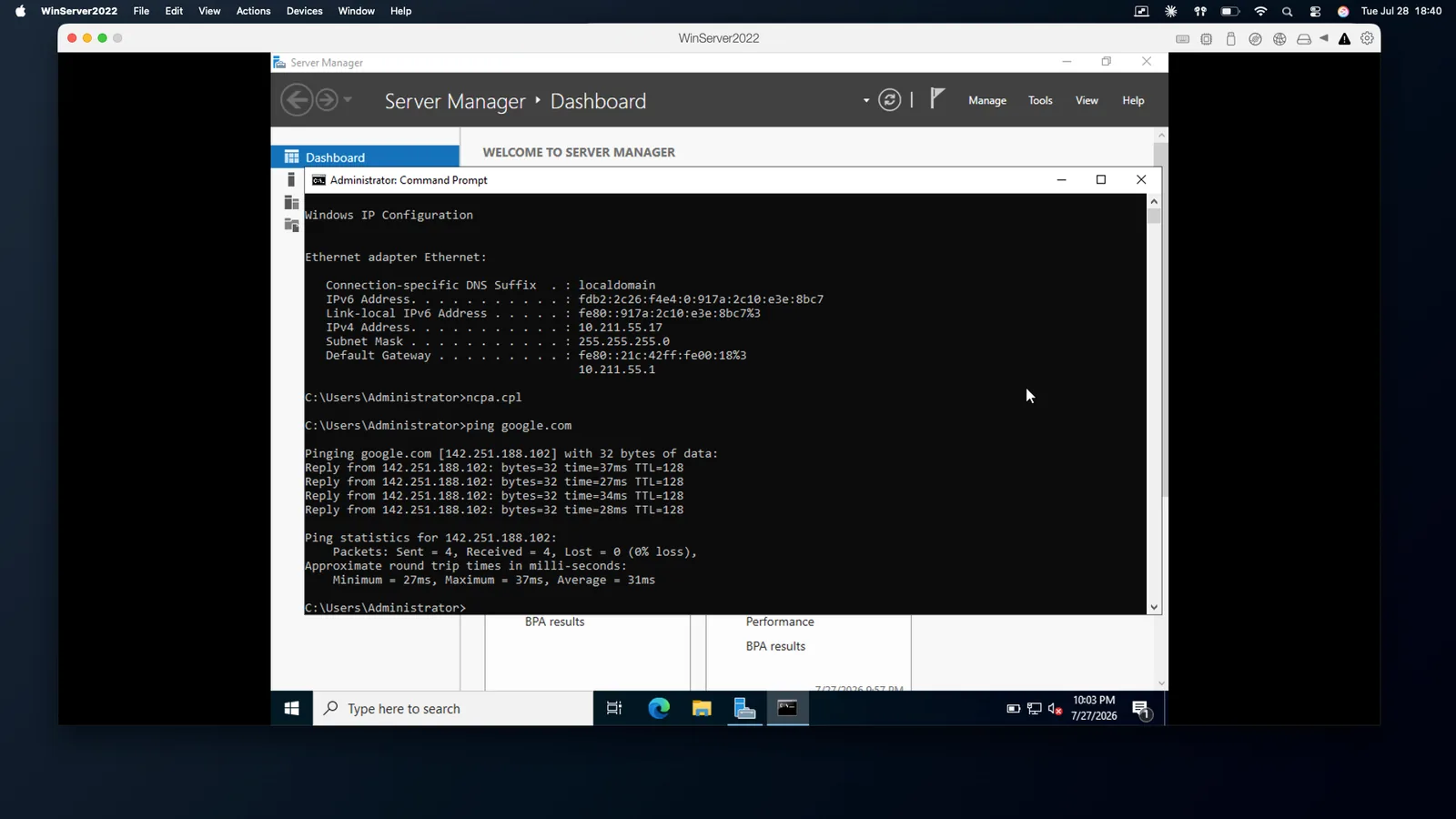The width and height of the screenshot is (1456, 819).
Task: Open Task View on Windows taskbar
Action: point(614,708)
